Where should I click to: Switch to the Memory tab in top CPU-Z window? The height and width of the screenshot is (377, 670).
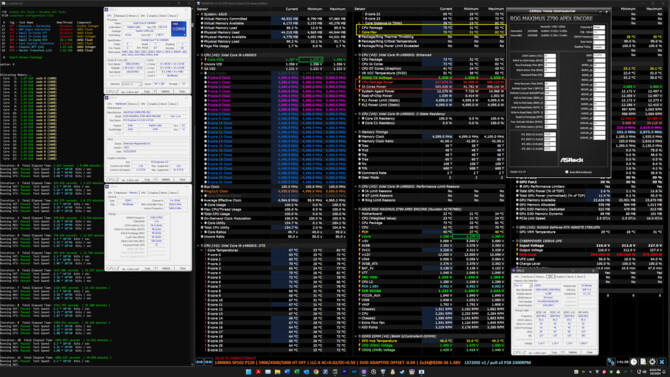(x=132, y=16)
